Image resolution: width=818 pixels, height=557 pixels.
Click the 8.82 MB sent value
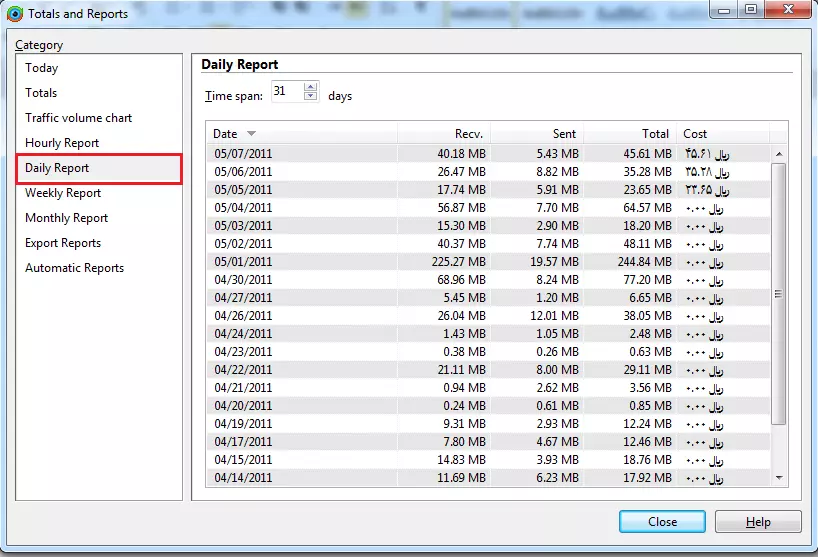click(558, 172)
